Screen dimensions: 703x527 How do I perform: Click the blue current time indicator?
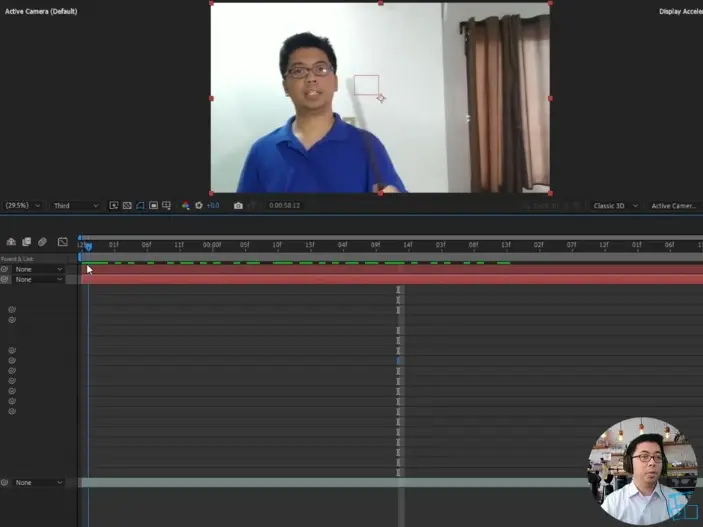[x=87, y=246]
